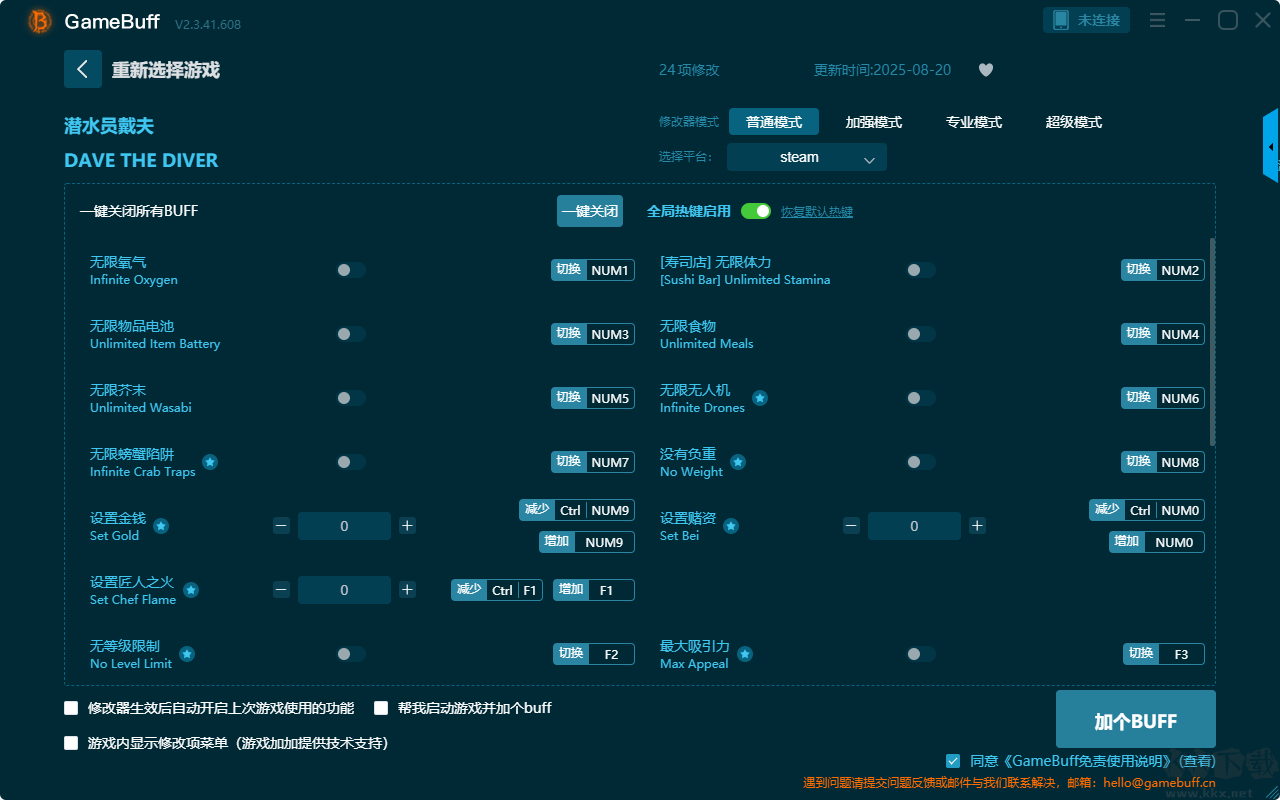This screenshot has height=800, width=1280.
Task: Toggle Unlimited Item Battery switch
Action: pos(351,334)
